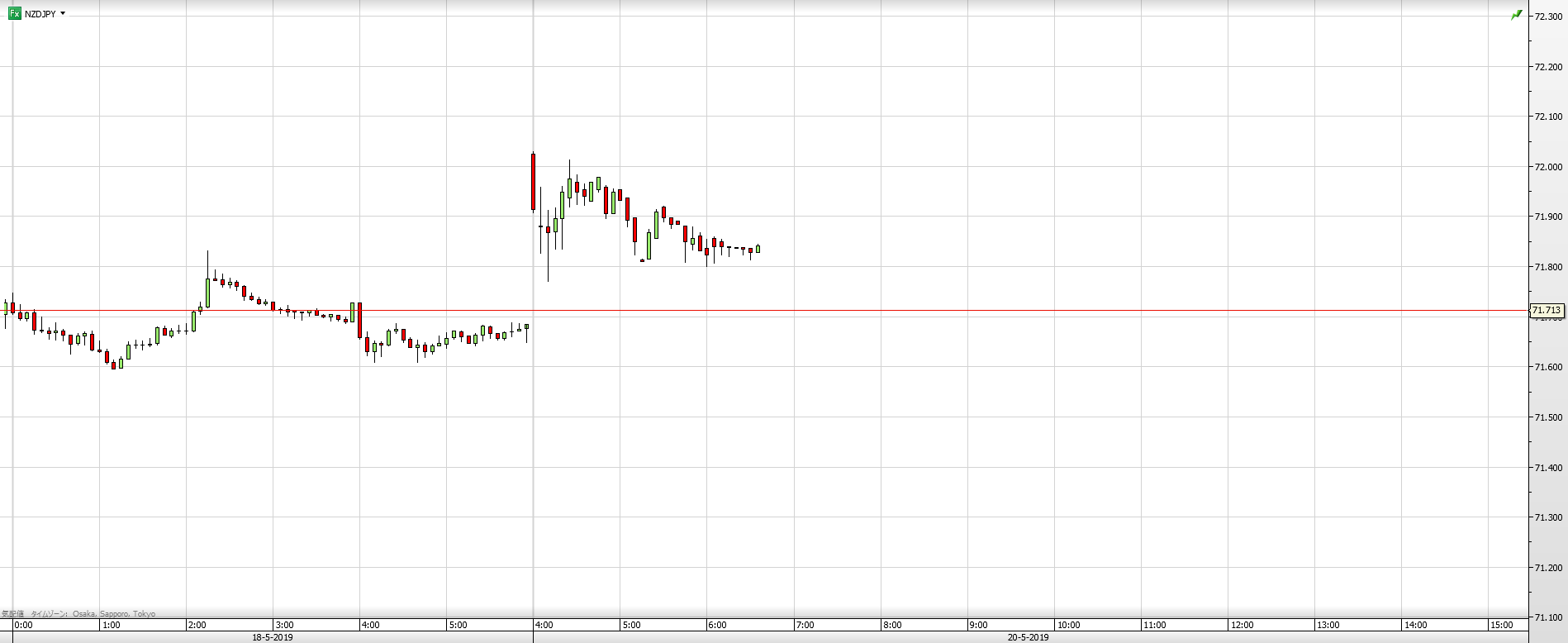The width and height of the screenshot is (1568, 643).
Task: Click the 2:00 time axis label
Action: [197, 625]
